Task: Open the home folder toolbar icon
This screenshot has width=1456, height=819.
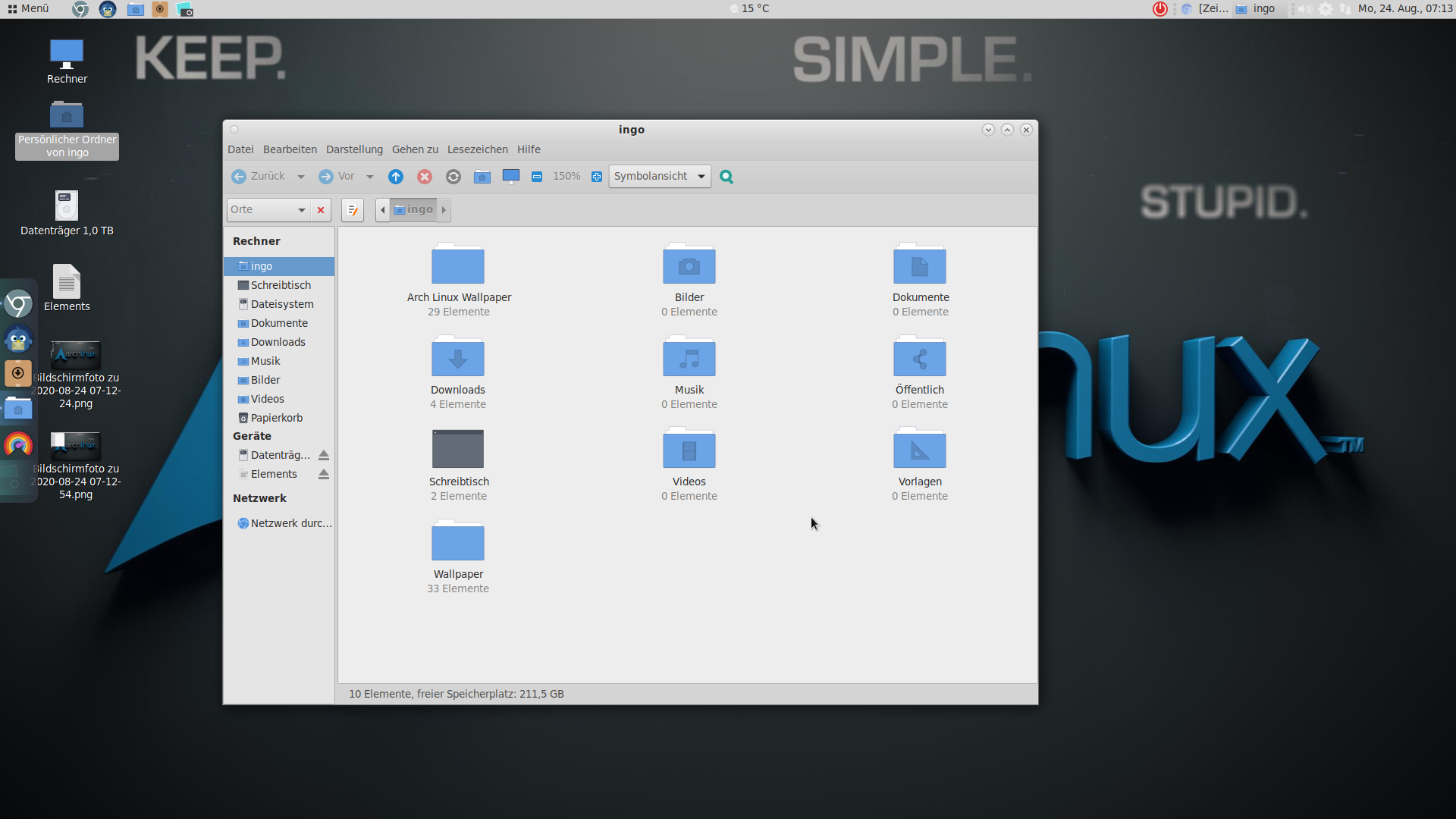Action: pos(482,177)
